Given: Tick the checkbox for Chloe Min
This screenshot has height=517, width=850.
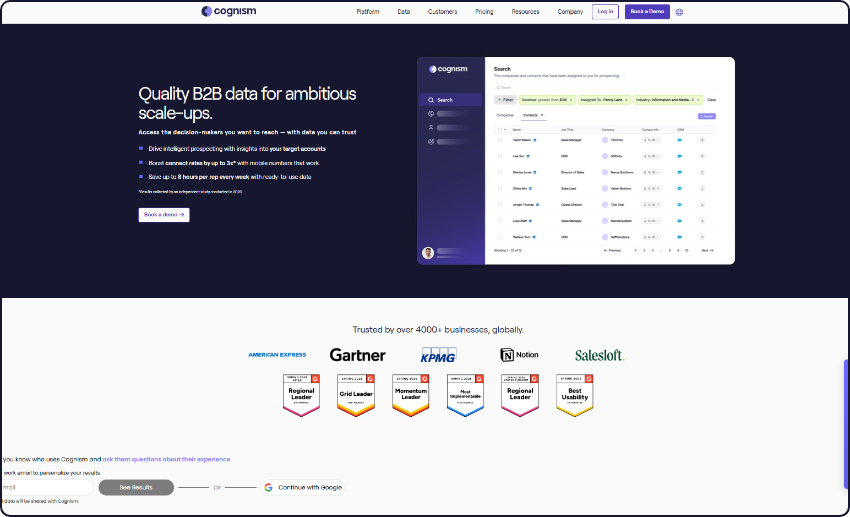Looking at the screenshot, I should point(500,189).
